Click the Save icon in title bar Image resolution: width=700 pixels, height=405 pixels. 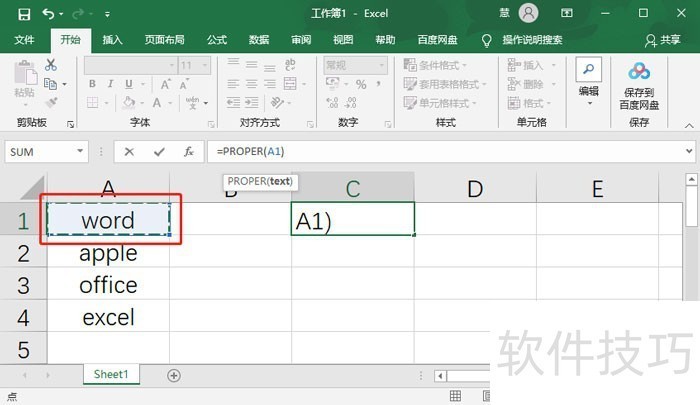[x=24, y=14]
